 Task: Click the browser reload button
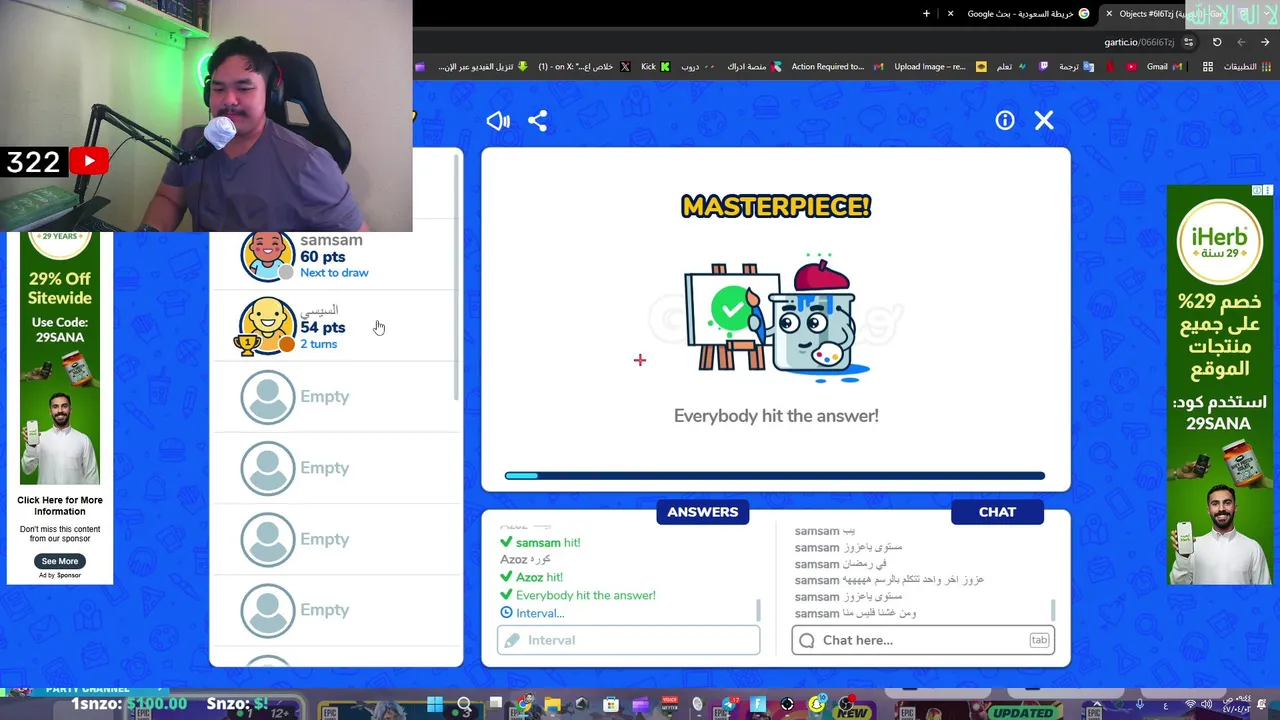[1217, 42]
